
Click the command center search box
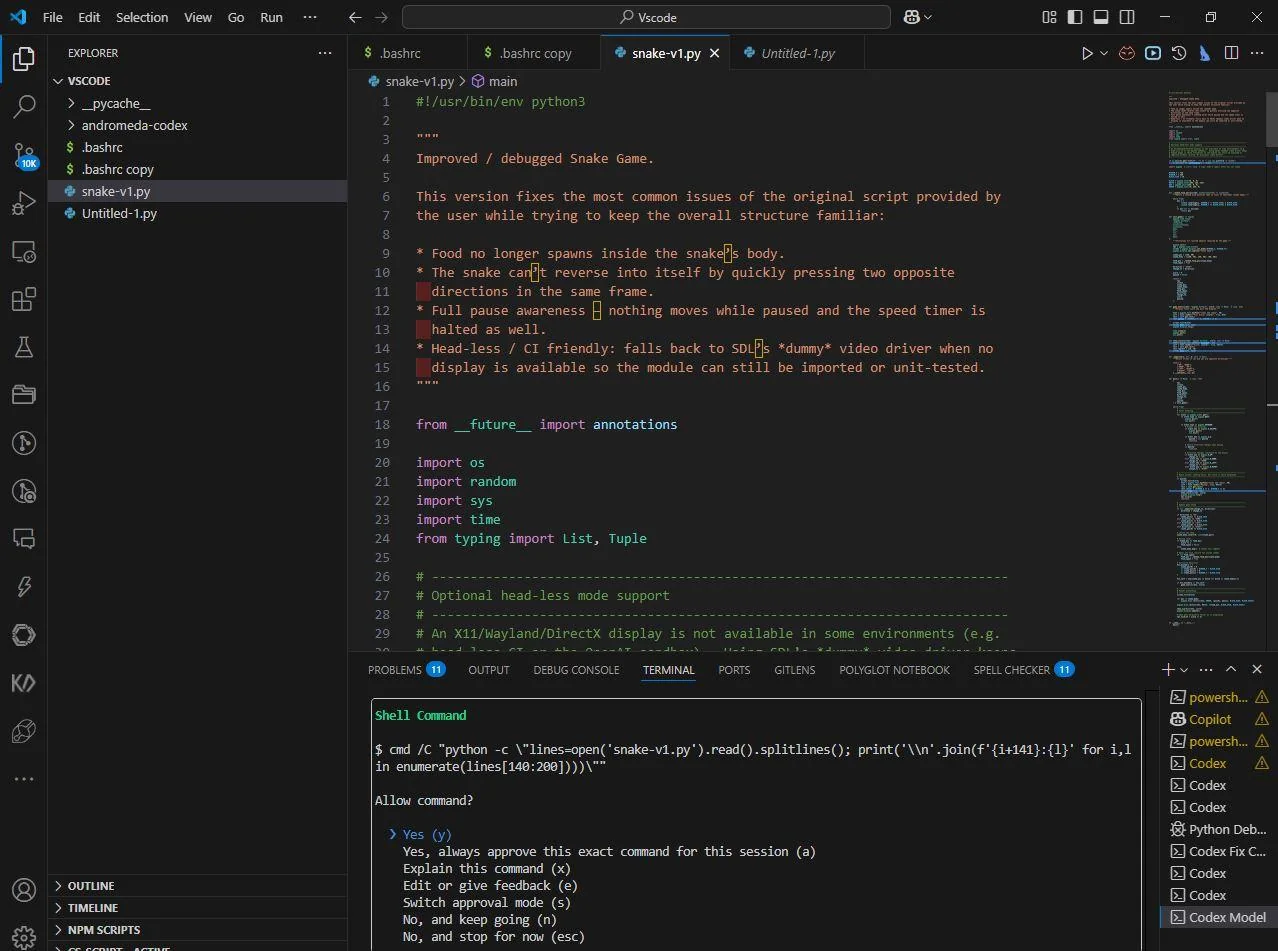[646, 17]
